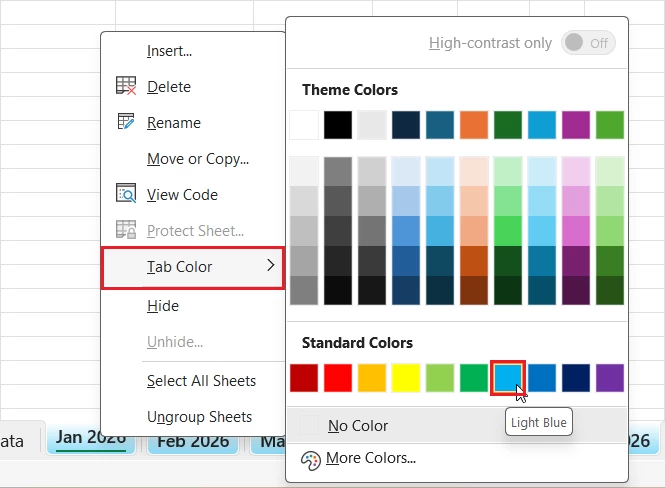This screenshot has height=488, width=665.
Task: Open the Tab Color menu item
Action: (193, 268)
